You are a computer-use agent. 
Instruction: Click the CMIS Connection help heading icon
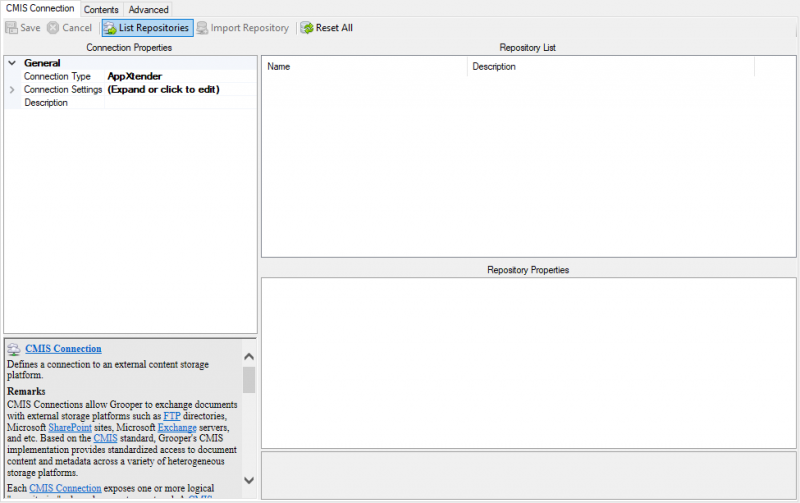click(x=14, y=349)
